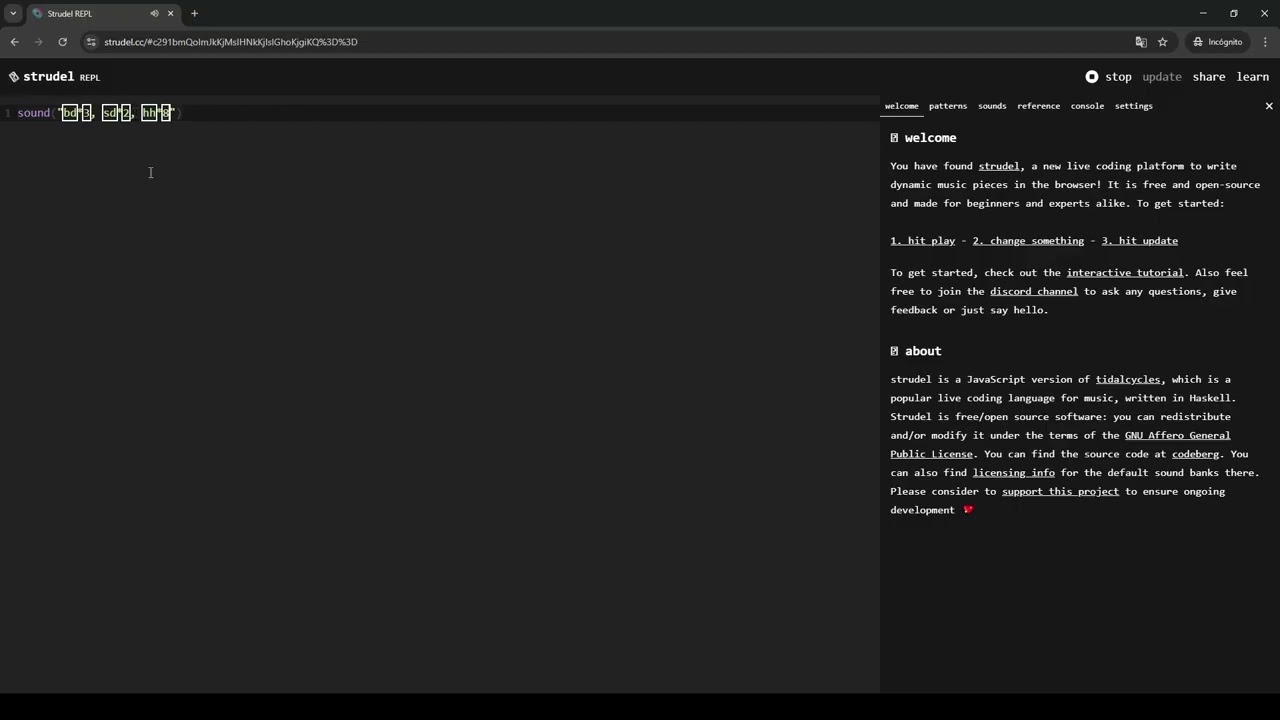The height and width of the screenshot is (720, 1280).
Task: Click the '2. change something' link
Action: (x=1028, y=241)
